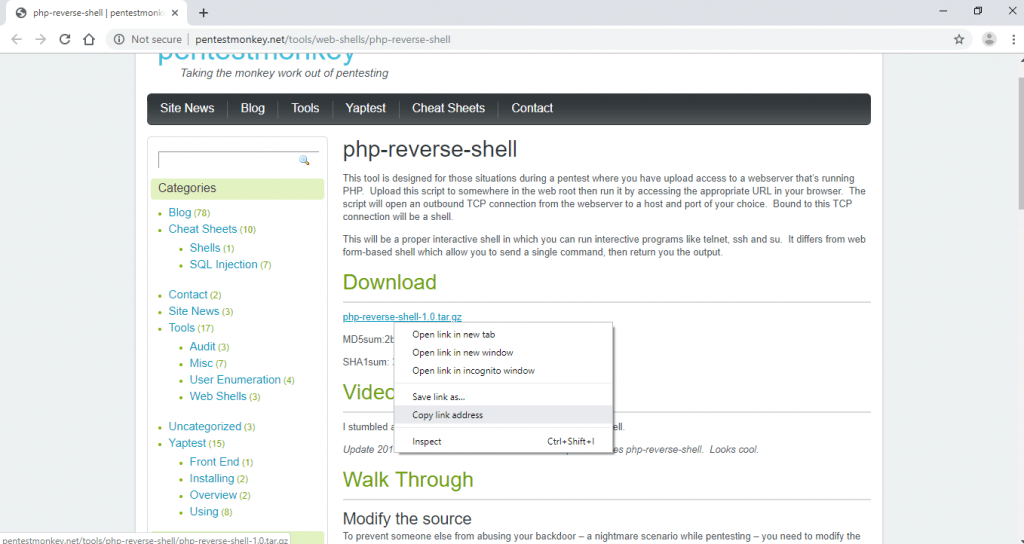Open the Cheat Sheets navigation item
The width and height of the screenshot is (1024, 544).
click(x=448, y=108)
